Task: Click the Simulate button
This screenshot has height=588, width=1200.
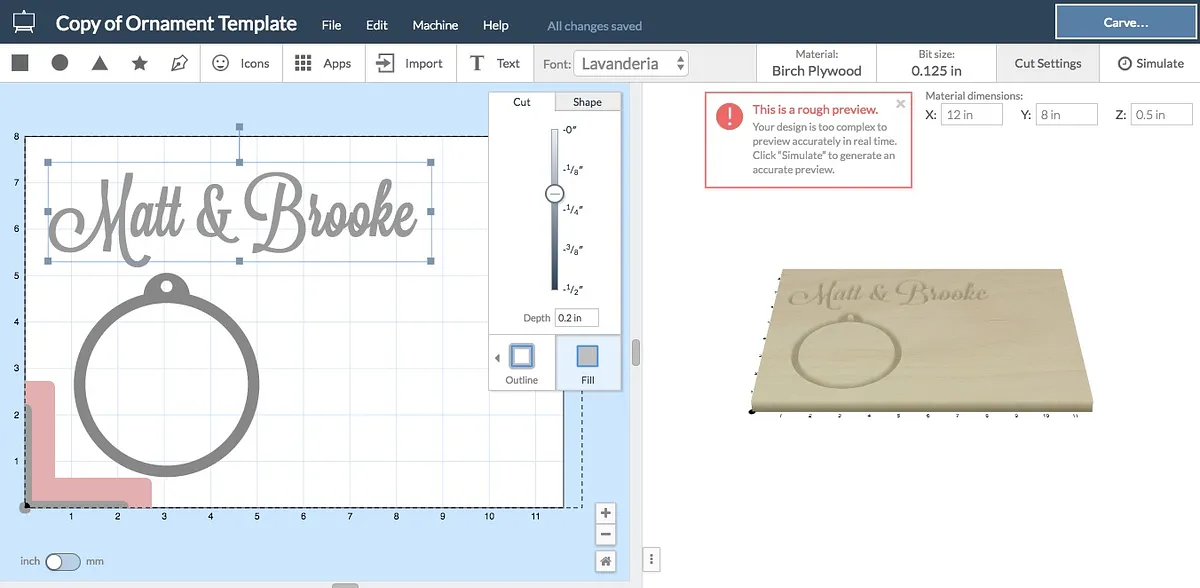Action: click(1150, 63)
